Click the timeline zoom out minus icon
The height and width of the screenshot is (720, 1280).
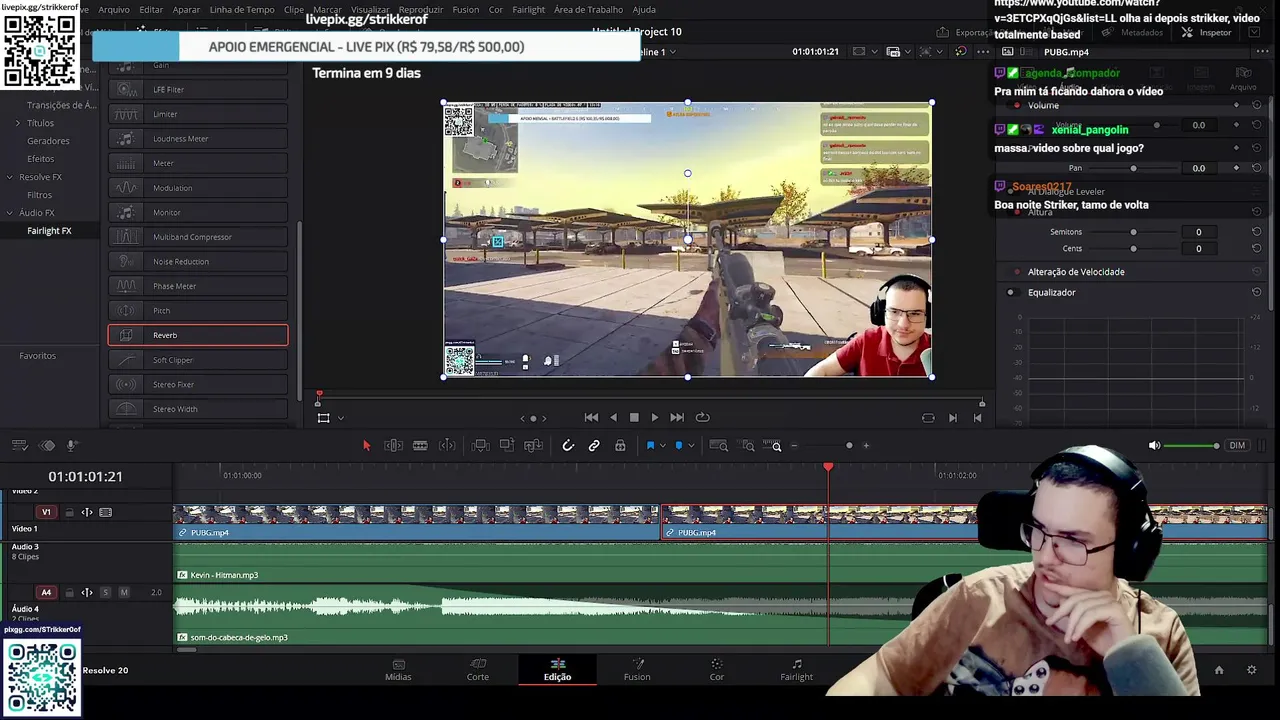(795, 446)
